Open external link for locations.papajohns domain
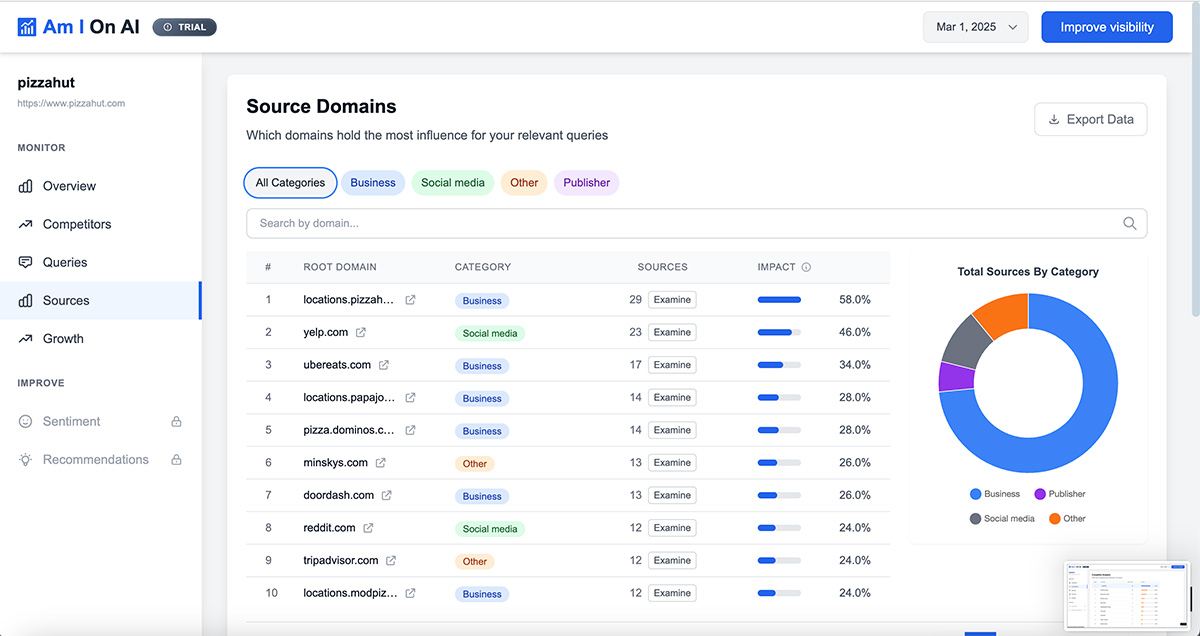Screen dimensions: 1200x636 click(410, 398)
